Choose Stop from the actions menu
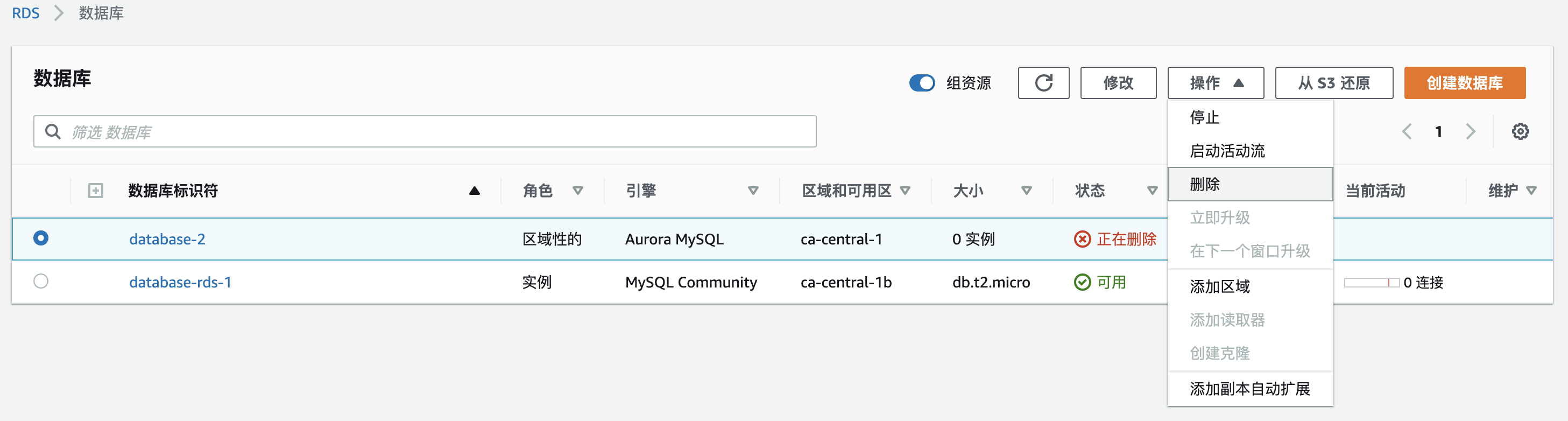1568x421 pixels. pyautogui.click(x=1205, y=117)
